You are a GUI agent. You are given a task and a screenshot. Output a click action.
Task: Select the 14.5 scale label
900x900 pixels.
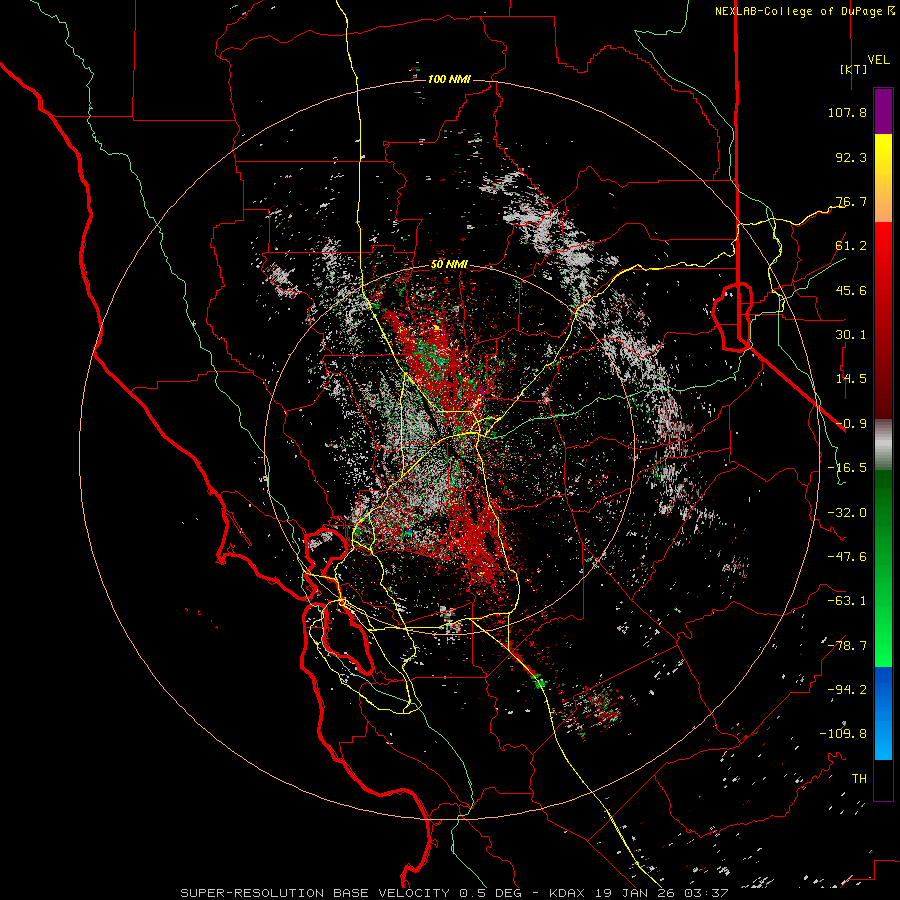(x=851, y=379)
